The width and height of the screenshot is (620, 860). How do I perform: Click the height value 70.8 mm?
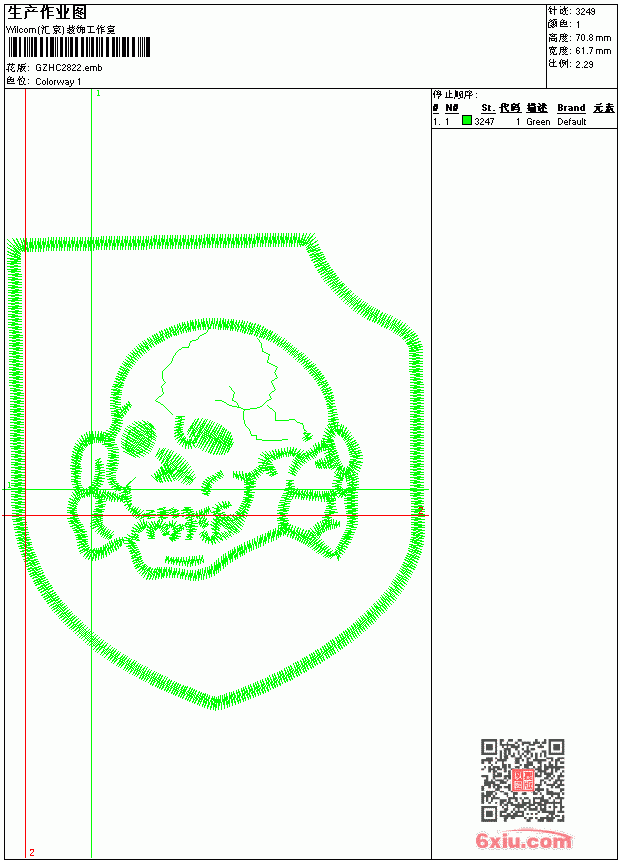[593, 38]
